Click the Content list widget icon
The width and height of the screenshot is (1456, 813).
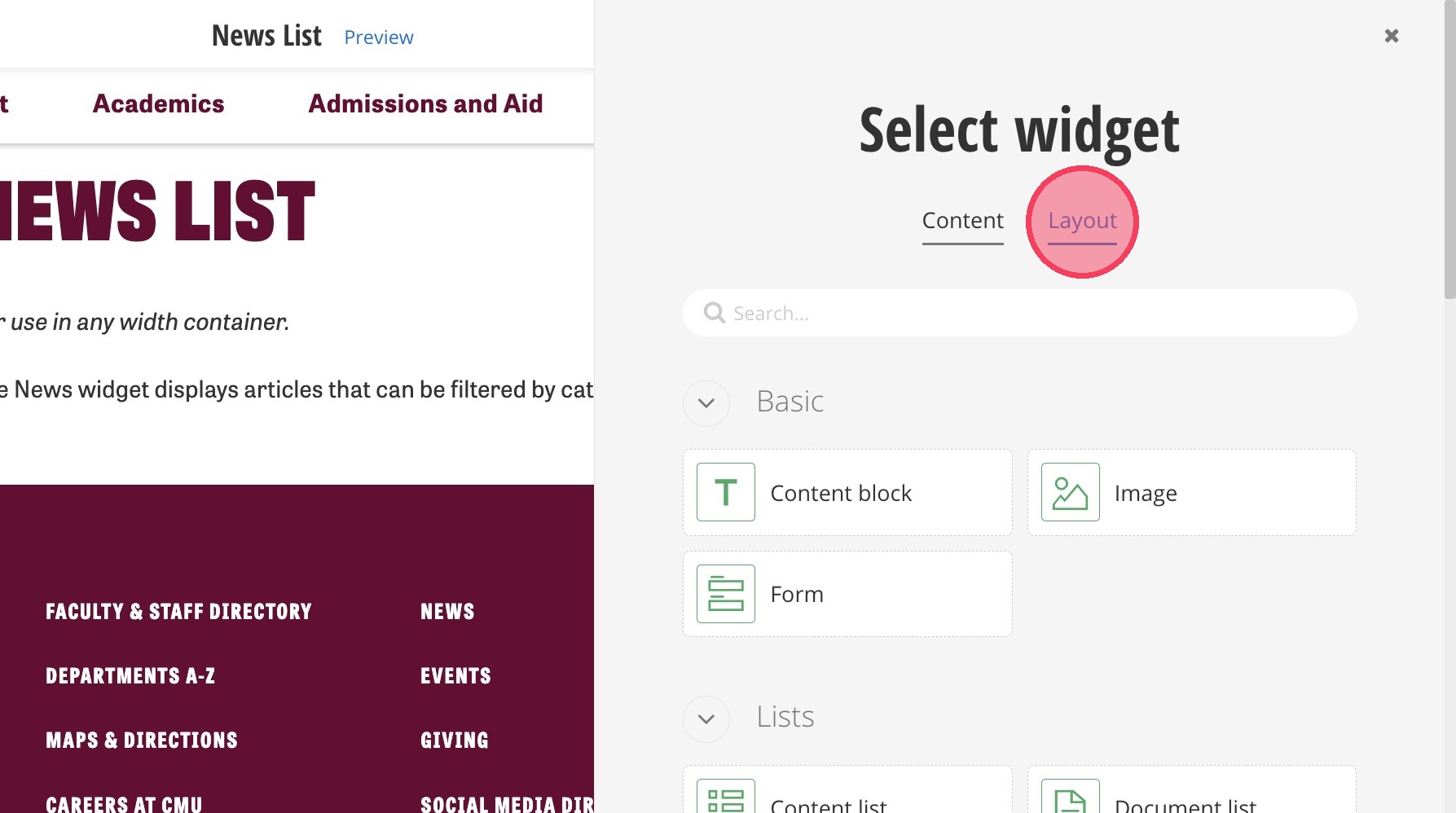coord(725,798)
